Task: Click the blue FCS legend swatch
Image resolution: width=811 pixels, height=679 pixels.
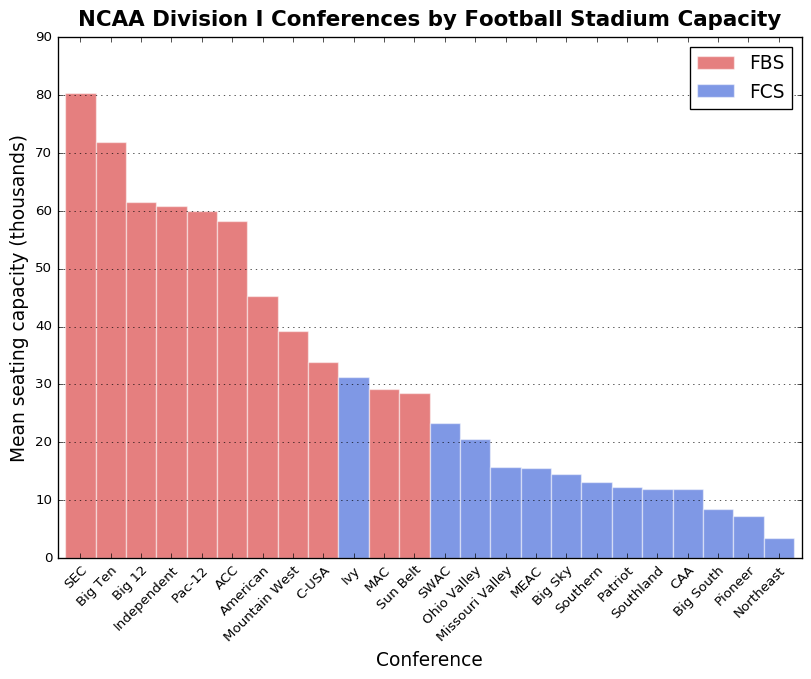Action: point(715,91)
